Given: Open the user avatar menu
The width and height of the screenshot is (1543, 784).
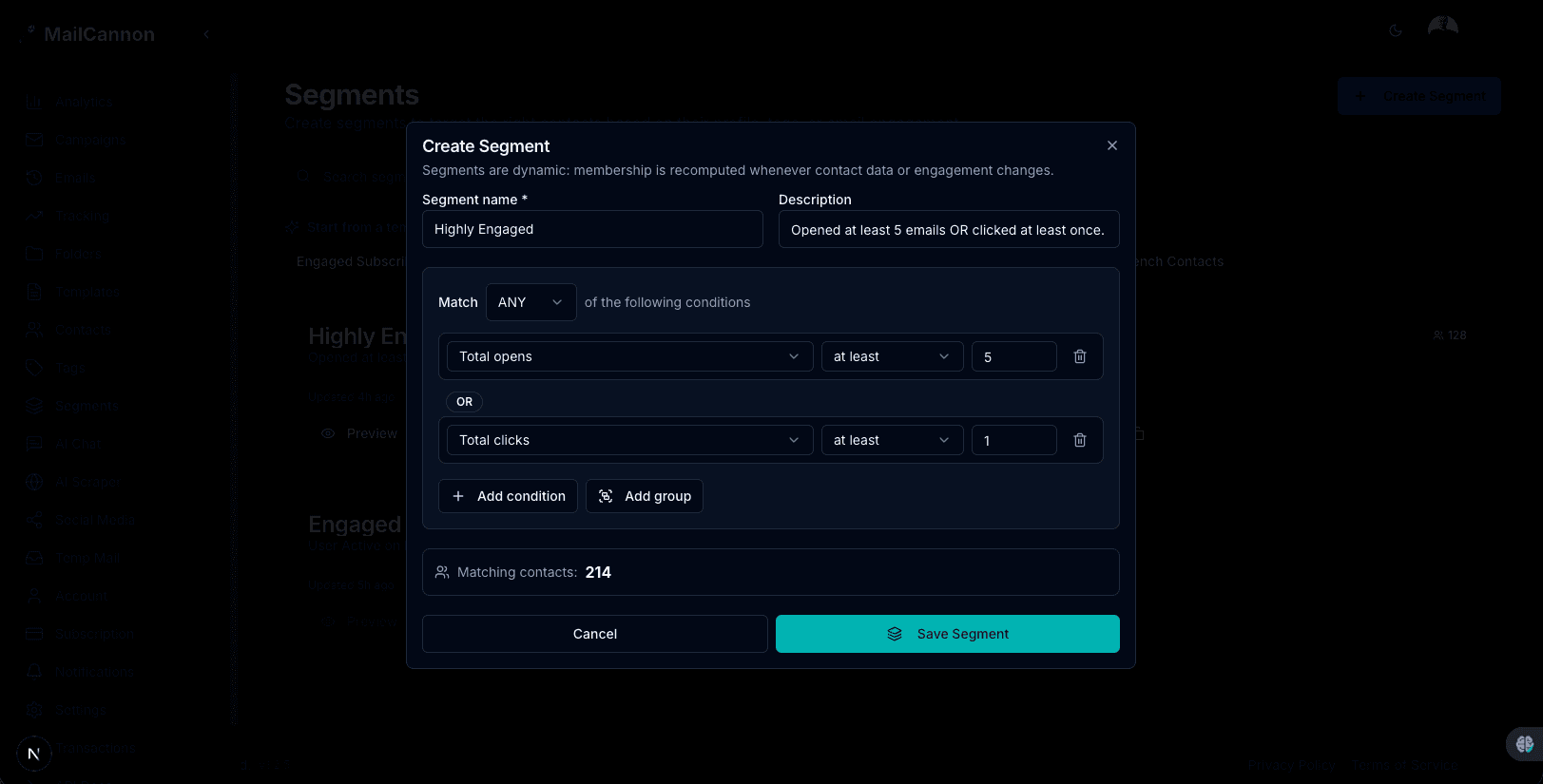Looking at the screenshot, I should (x=1443, y=29).
